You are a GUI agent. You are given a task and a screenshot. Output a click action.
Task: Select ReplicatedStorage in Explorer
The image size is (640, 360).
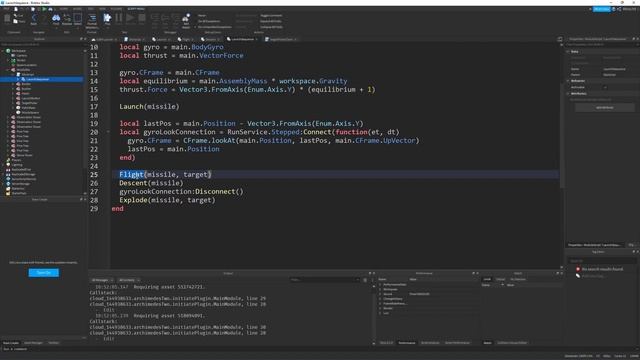click(x=24, y=174)
